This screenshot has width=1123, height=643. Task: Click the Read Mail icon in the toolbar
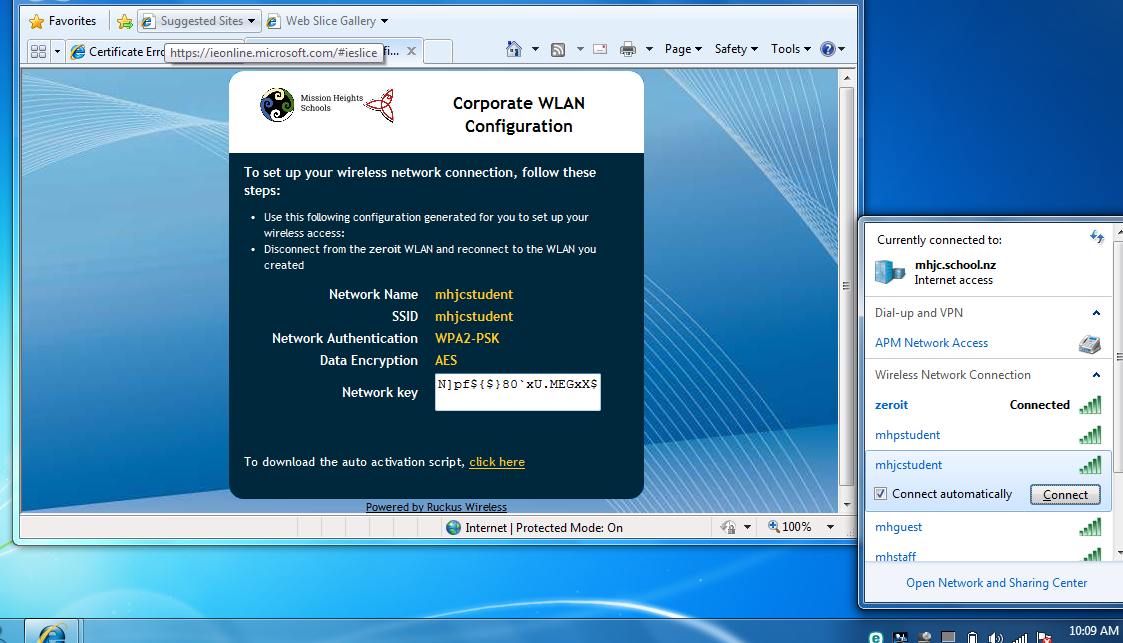(600, 49)
